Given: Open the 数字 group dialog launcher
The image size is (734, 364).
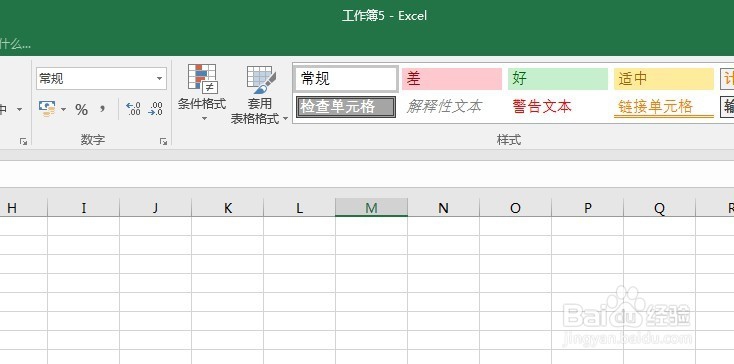Looking at the screenshot, I should tap(163, 141).
